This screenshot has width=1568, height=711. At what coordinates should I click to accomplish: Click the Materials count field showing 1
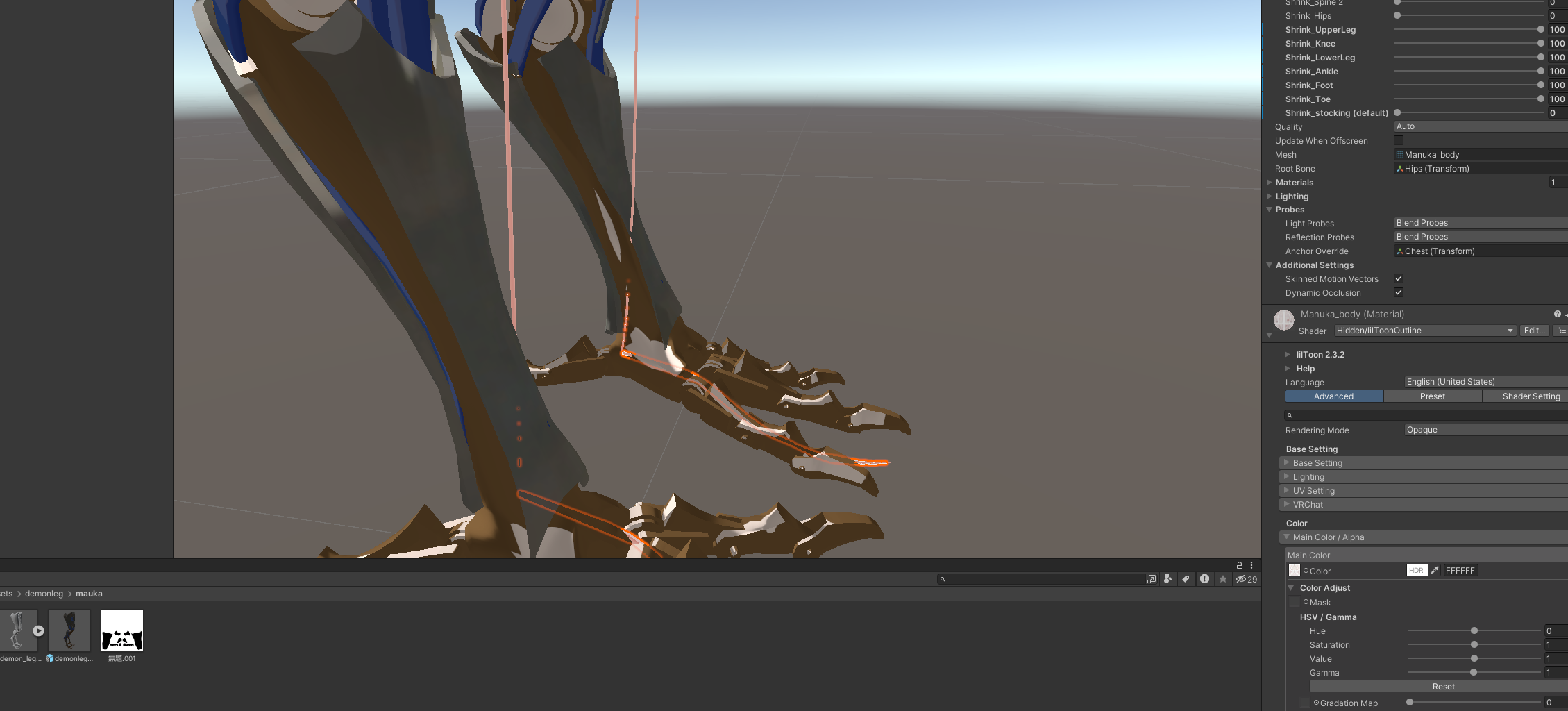coord(1558,182)
